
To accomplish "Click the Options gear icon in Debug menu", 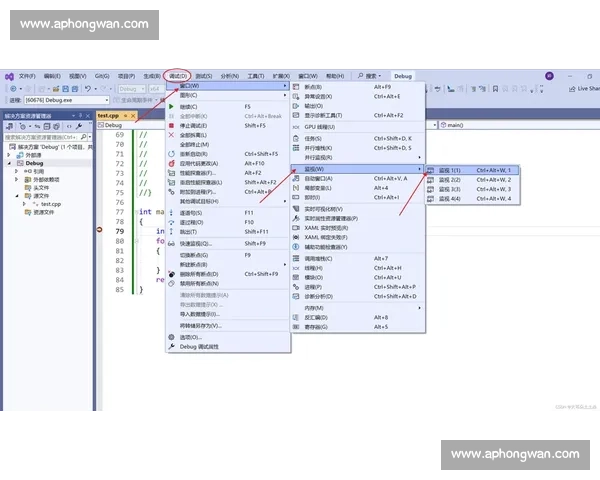I will (171, 337).
